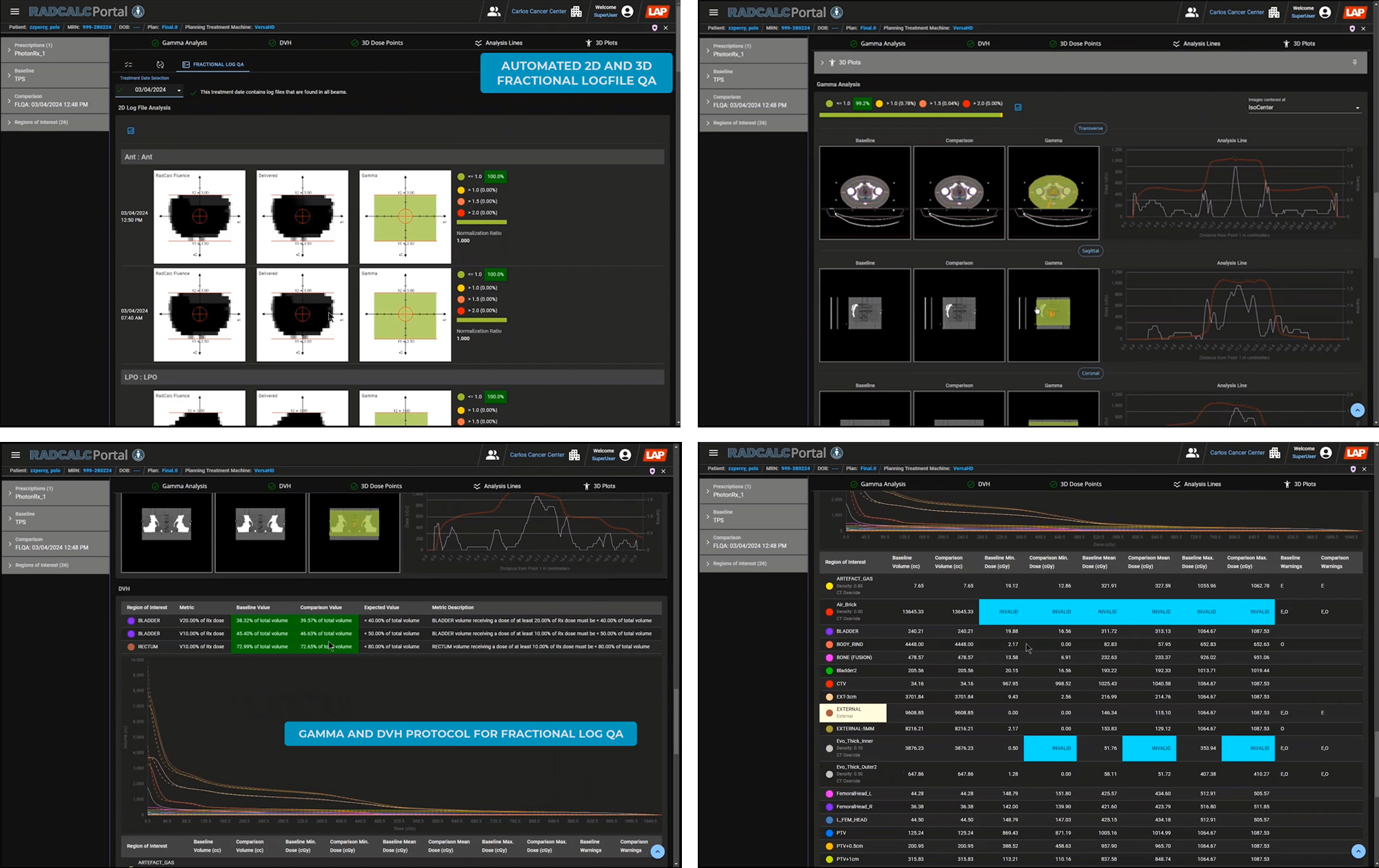Click the chart icon next to gamma pass percentages
1379x868 pixels.
pyautogui.click(x=1018, y=107)
